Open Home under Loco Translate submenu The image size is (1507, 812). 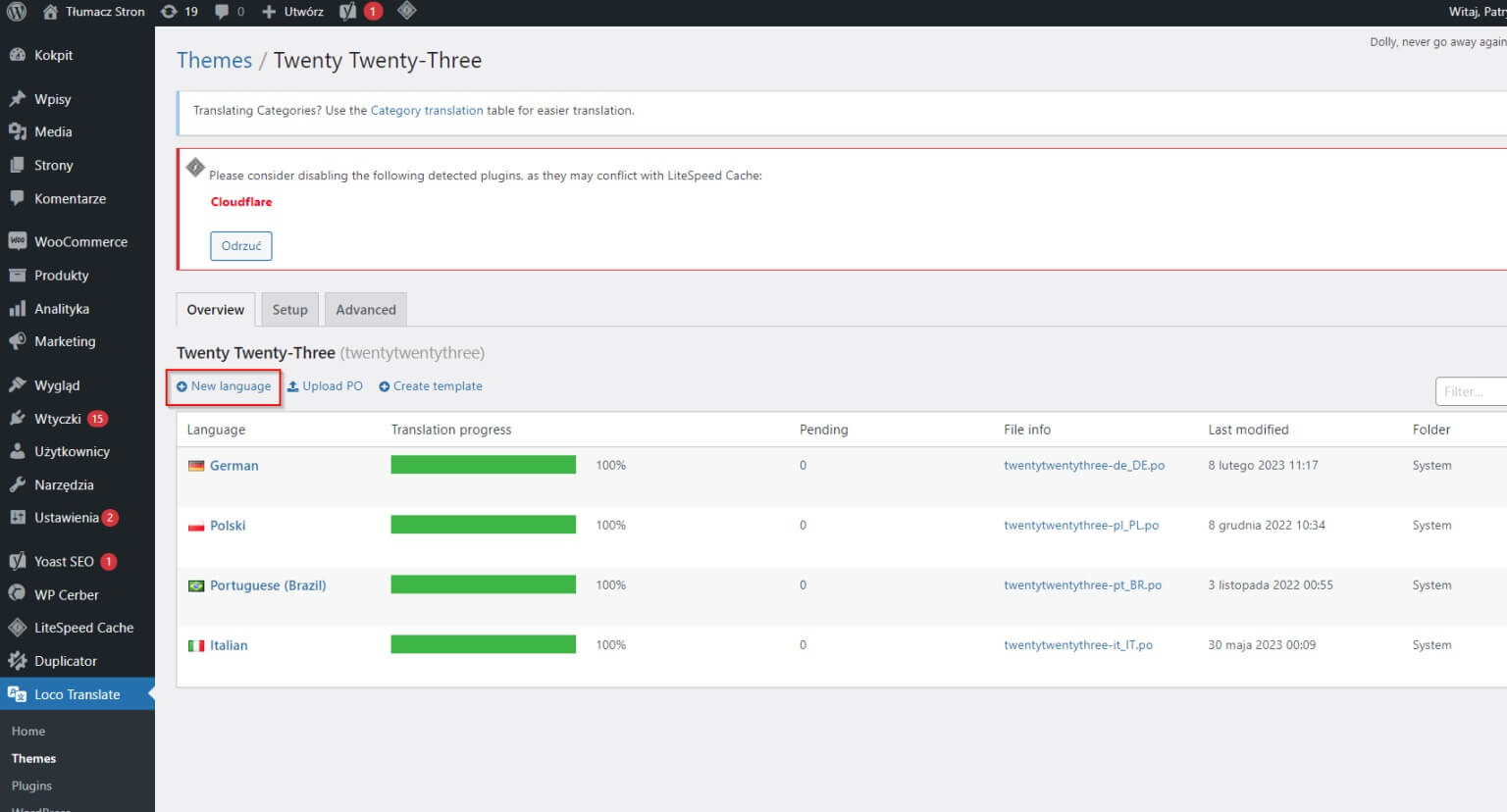28,731
